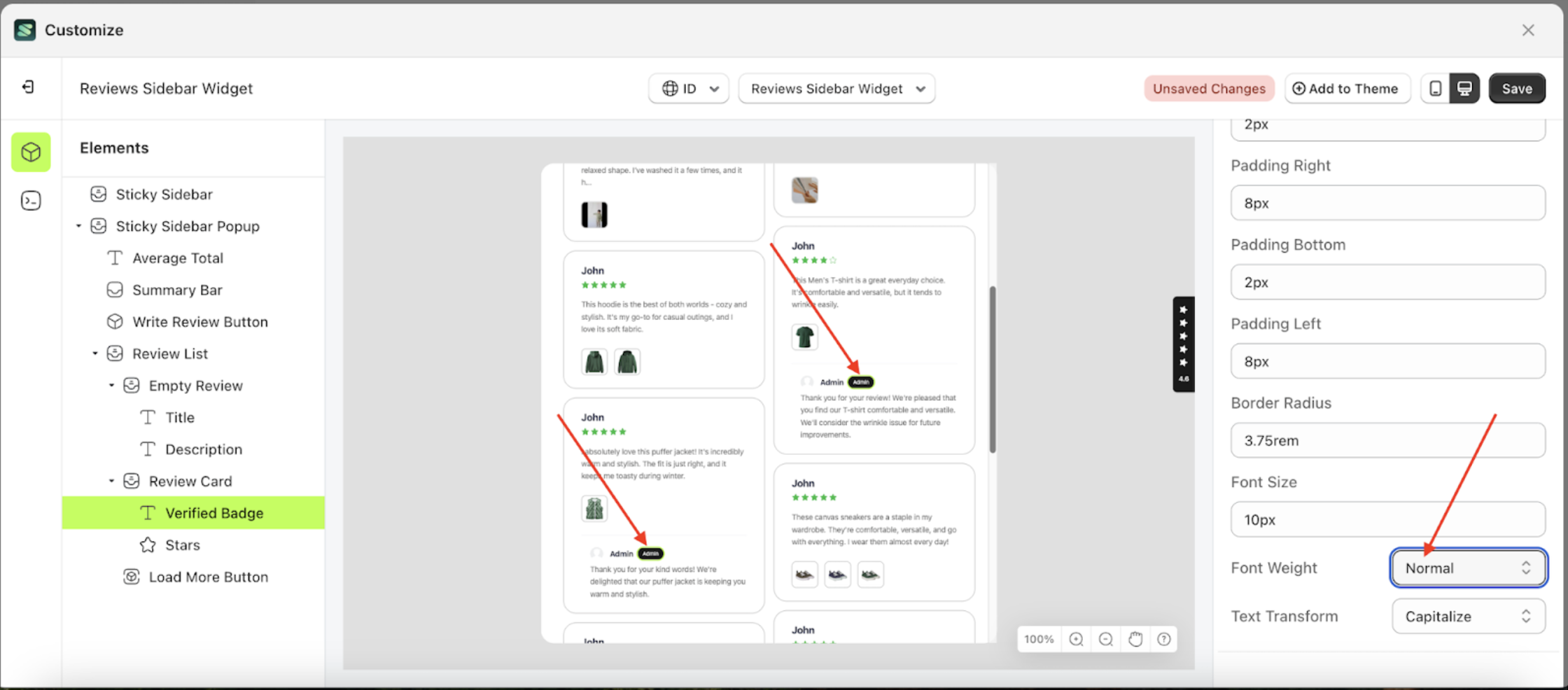This screenshot has height=690, width=1568.
Task: Collapse the Sticky Sidebar Popup tree
Action: pyautogui.click(x=78, y=226)
